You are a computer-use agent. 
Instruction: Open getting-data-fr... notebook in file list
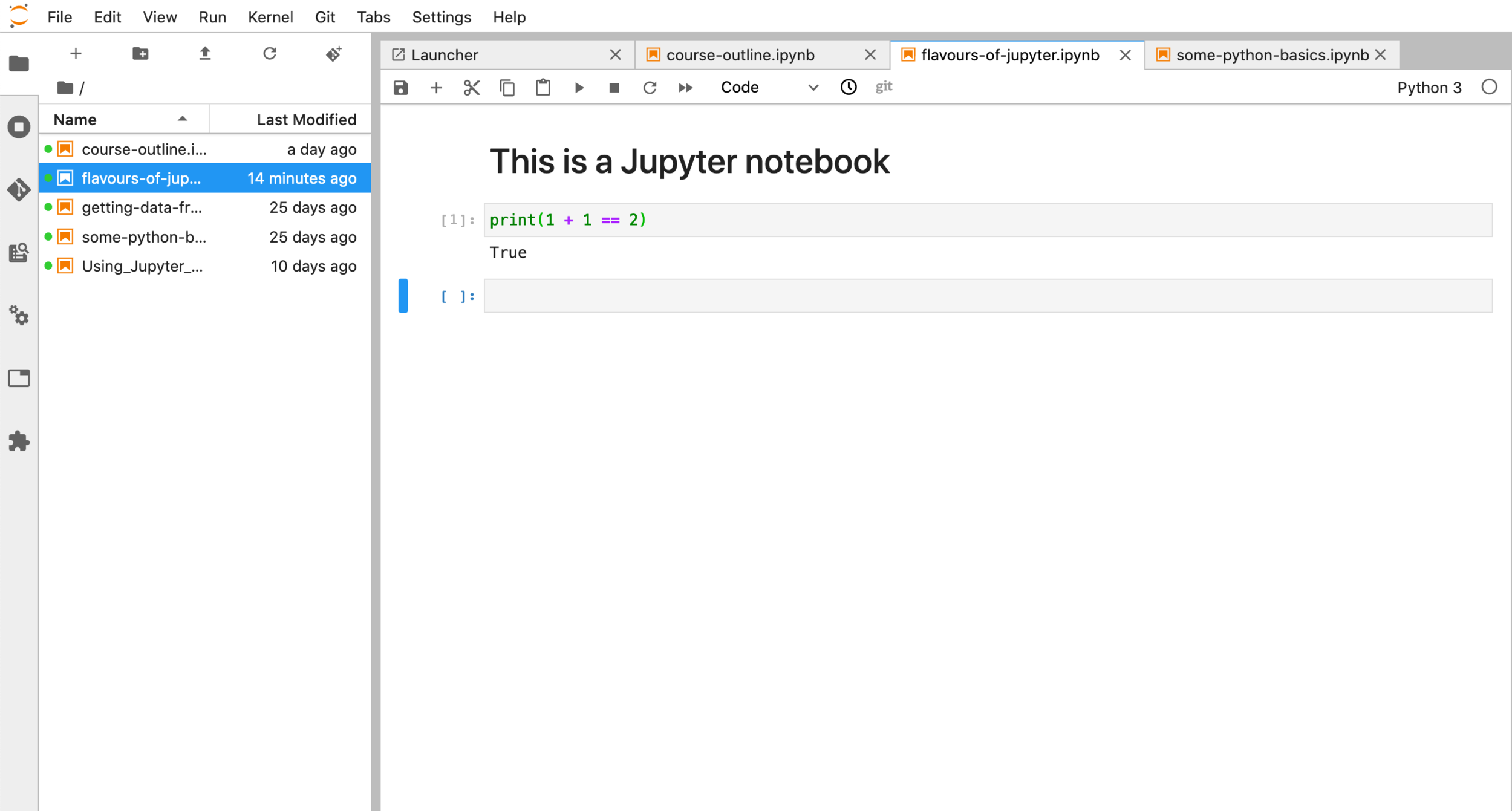coord(142,207)
